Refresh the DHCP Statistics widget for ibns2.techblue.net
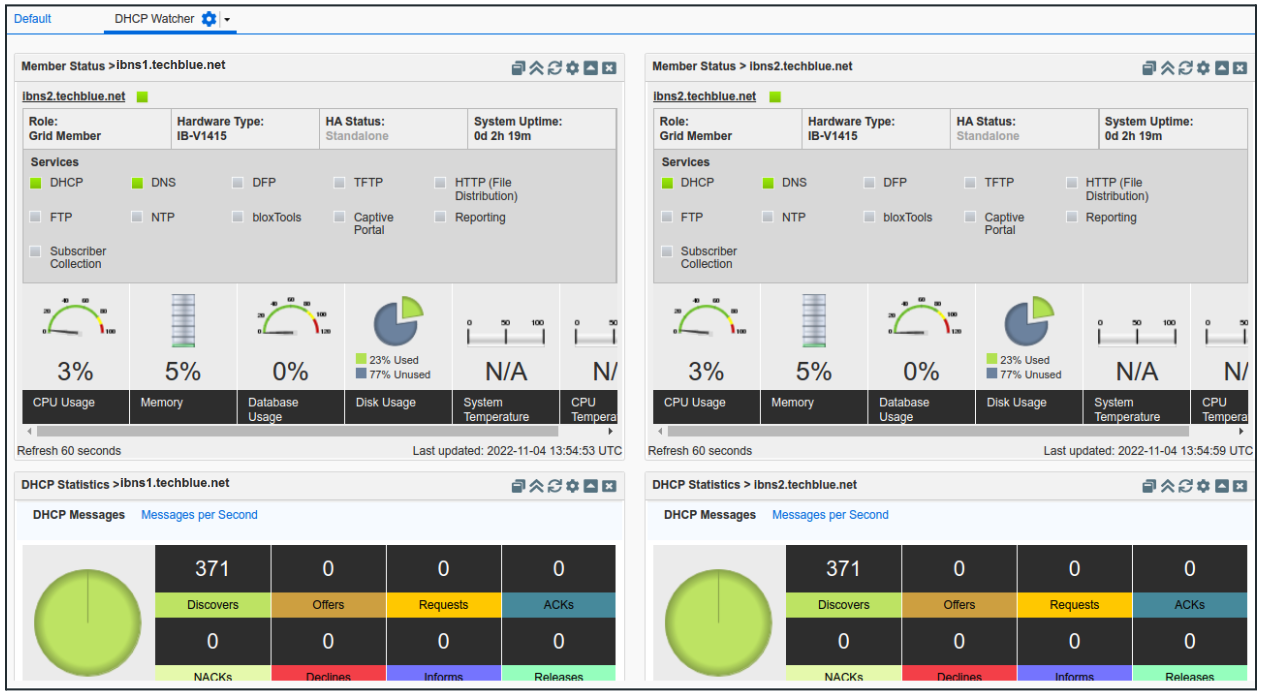The image size is (1264, 696). 1186,485
